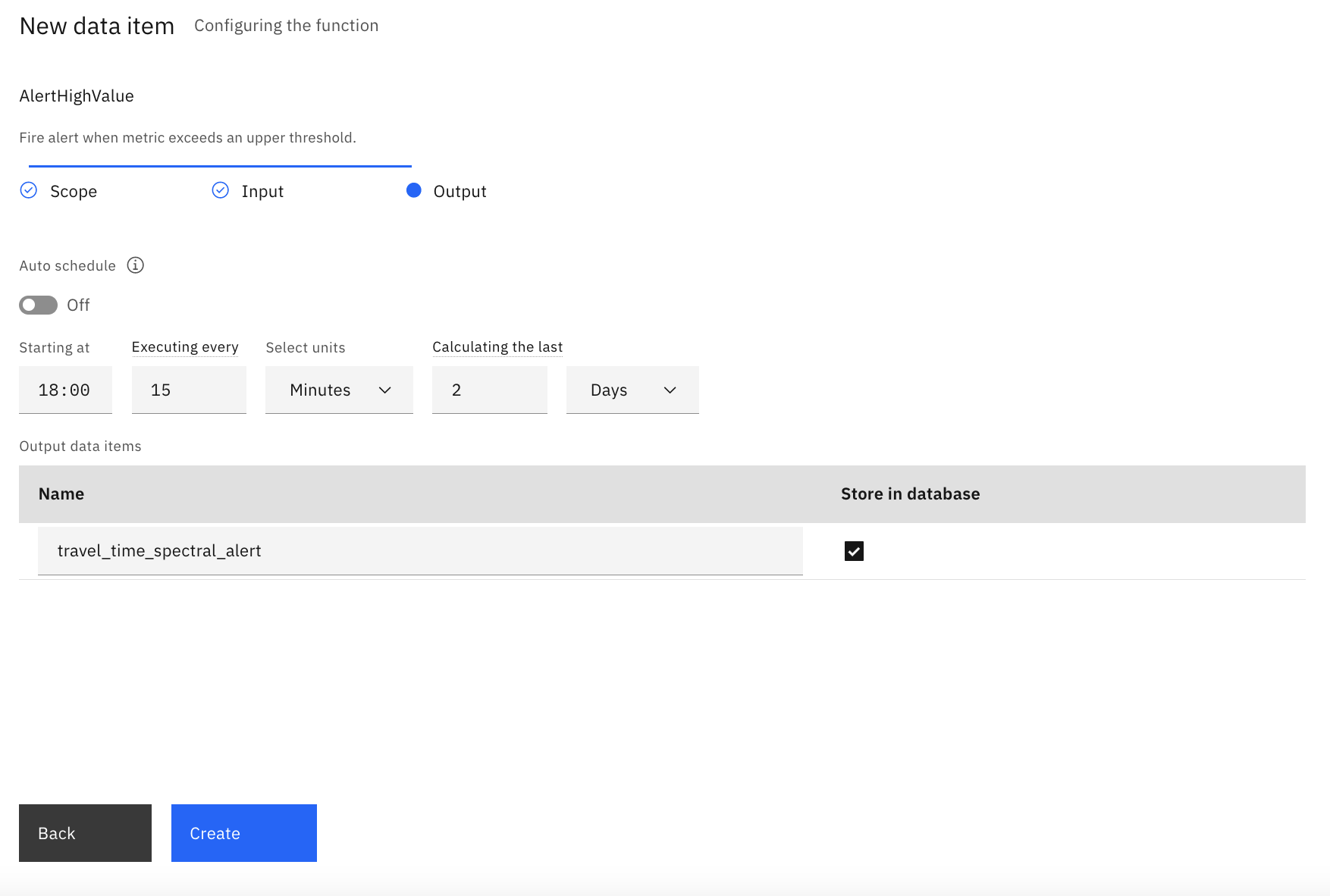Select the Output step label
Screen dimensions: 1330x896
pos(460,191)
